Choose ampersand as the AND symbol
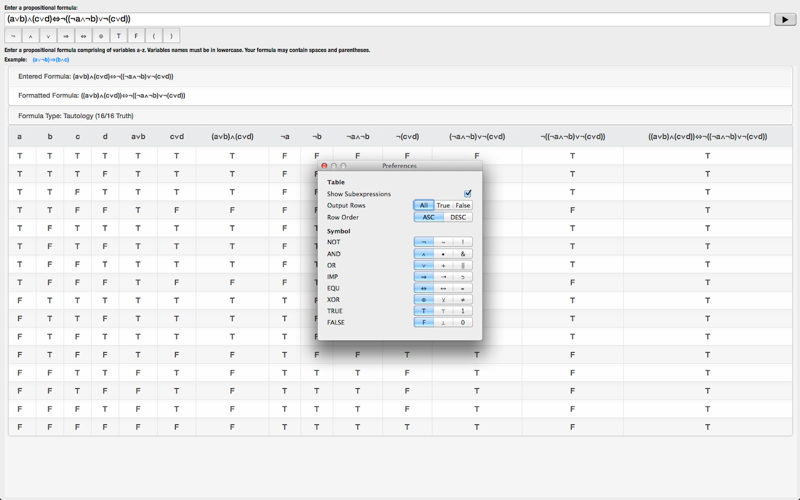 point(463,254)
